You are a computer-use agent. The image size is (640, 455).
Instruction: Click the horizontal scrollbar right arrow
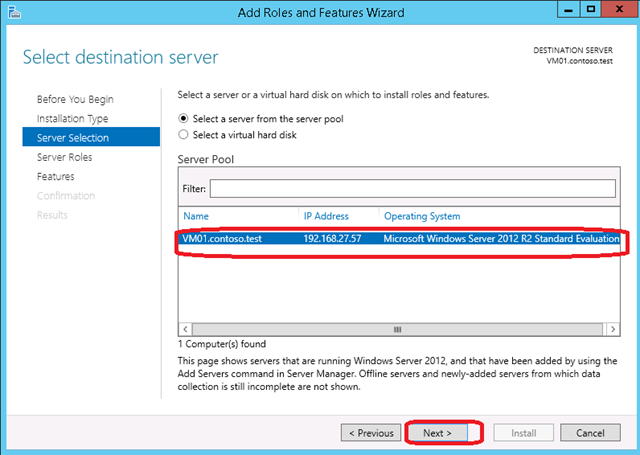(x=613, y=329)
